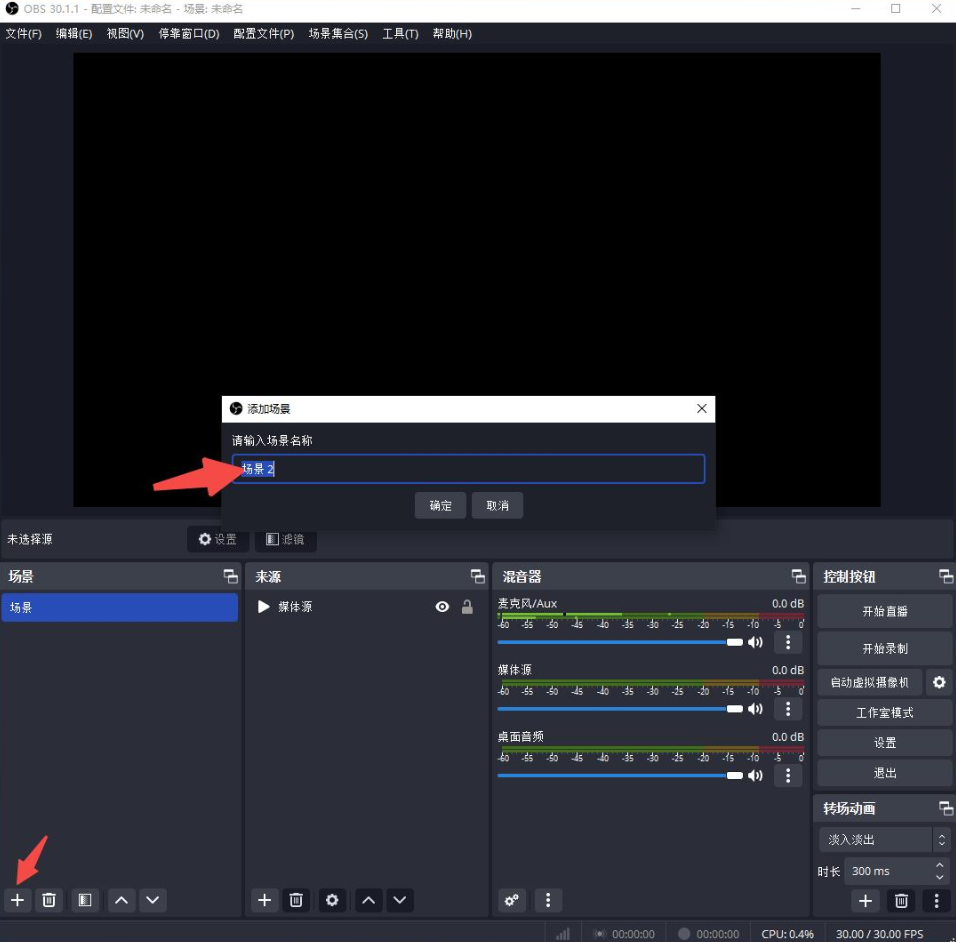The height and width of the screenshot is (942, 956).
Task: Confirm scene name with 确定
Action: tap(440, 505)
